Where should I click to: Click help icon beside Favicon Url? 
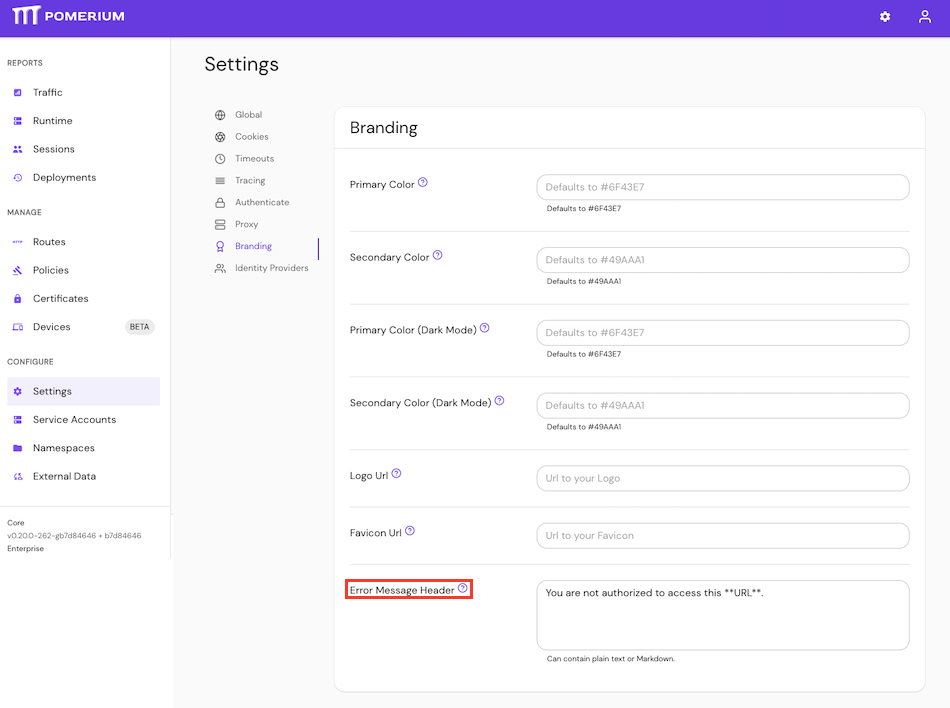410,531
